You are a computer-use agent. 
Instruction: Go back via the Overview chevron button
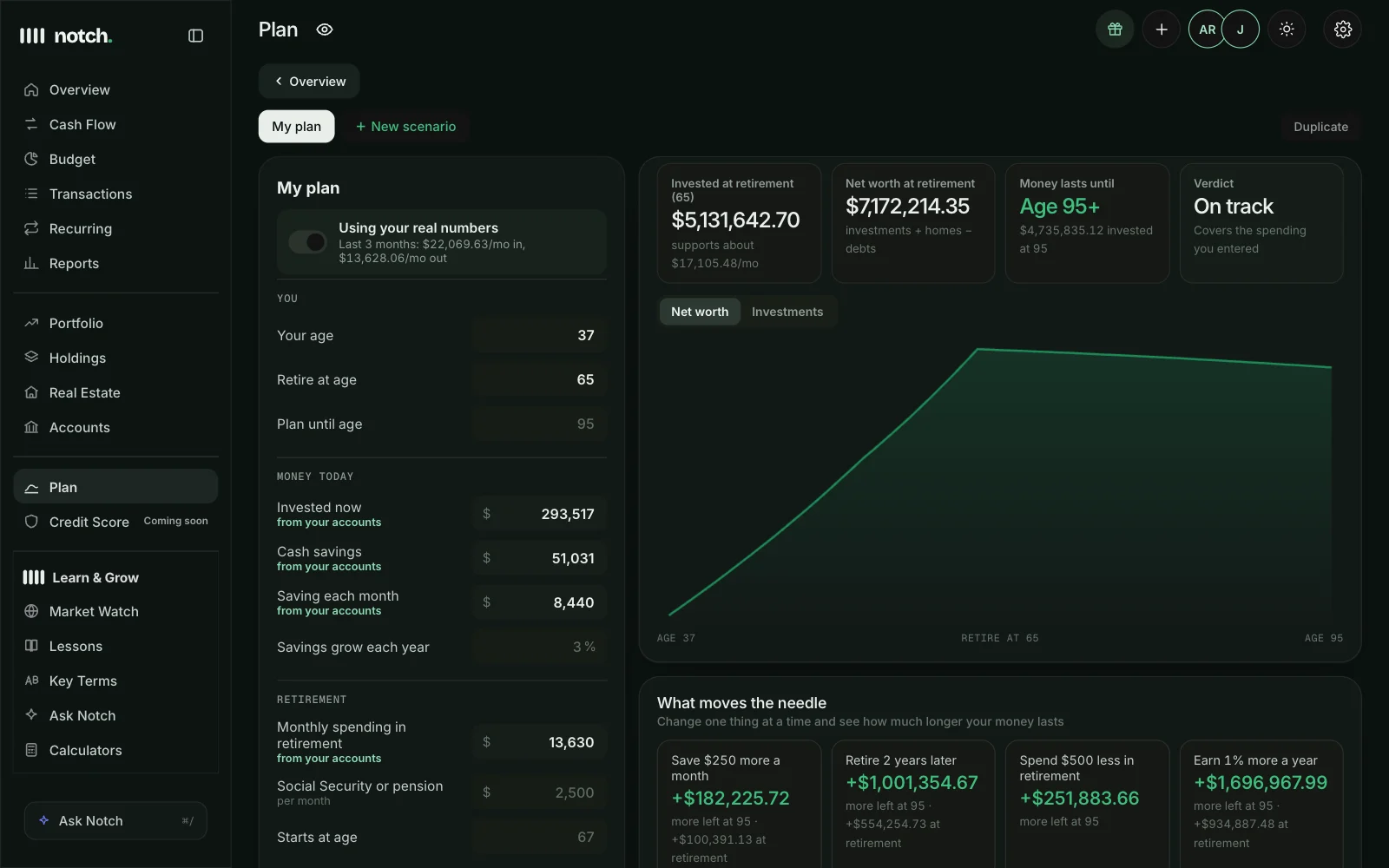pos(309,82)
